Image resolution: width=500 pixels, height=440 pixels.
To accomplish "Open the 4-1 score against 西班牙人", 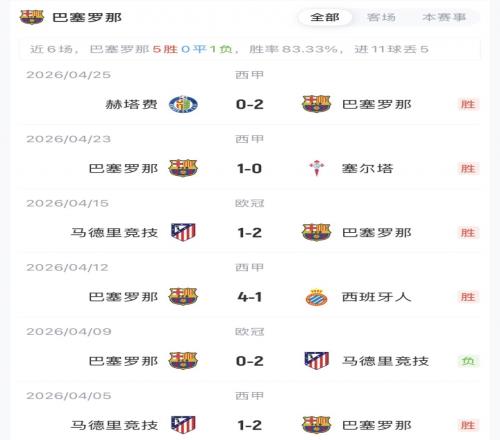I will (250, 297).
